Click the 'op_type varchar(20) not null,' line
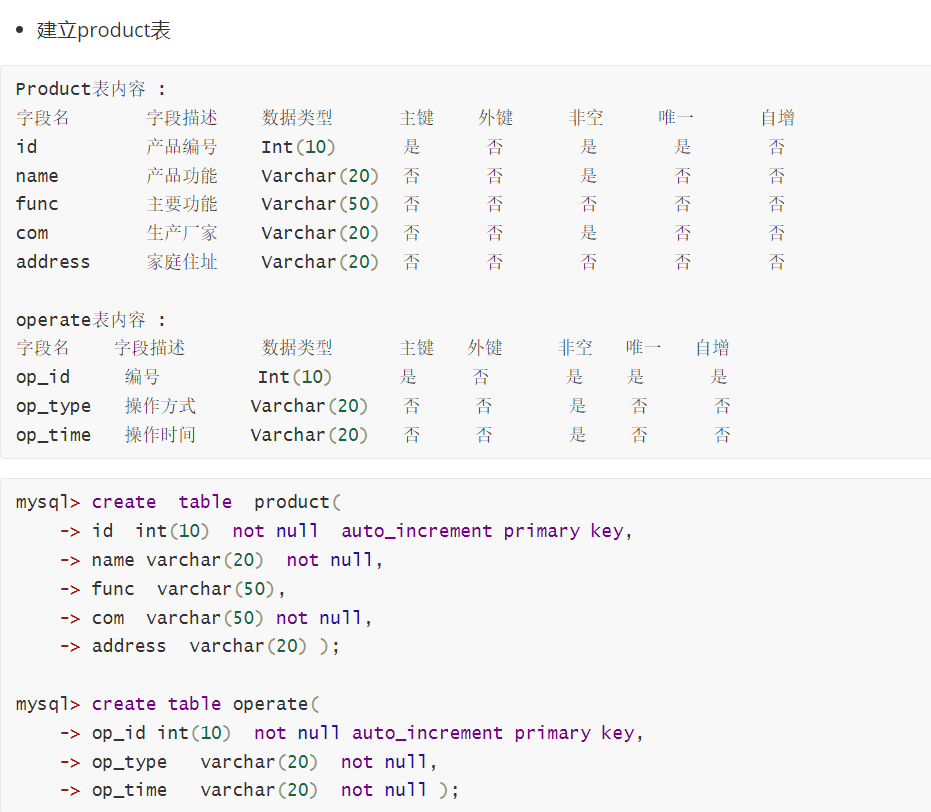Screen dimensions: 931x812 point(248,762)
